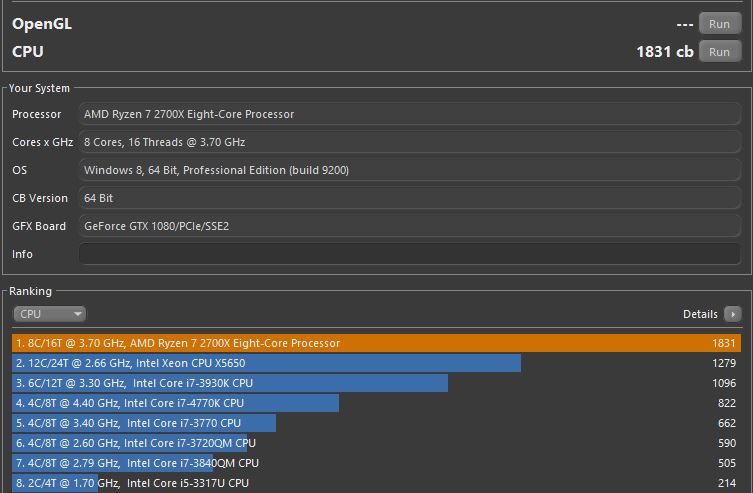Select ranking row 6 Intel Core i7-3720QM
Screen dimensions: 753x493
(376, 443)
